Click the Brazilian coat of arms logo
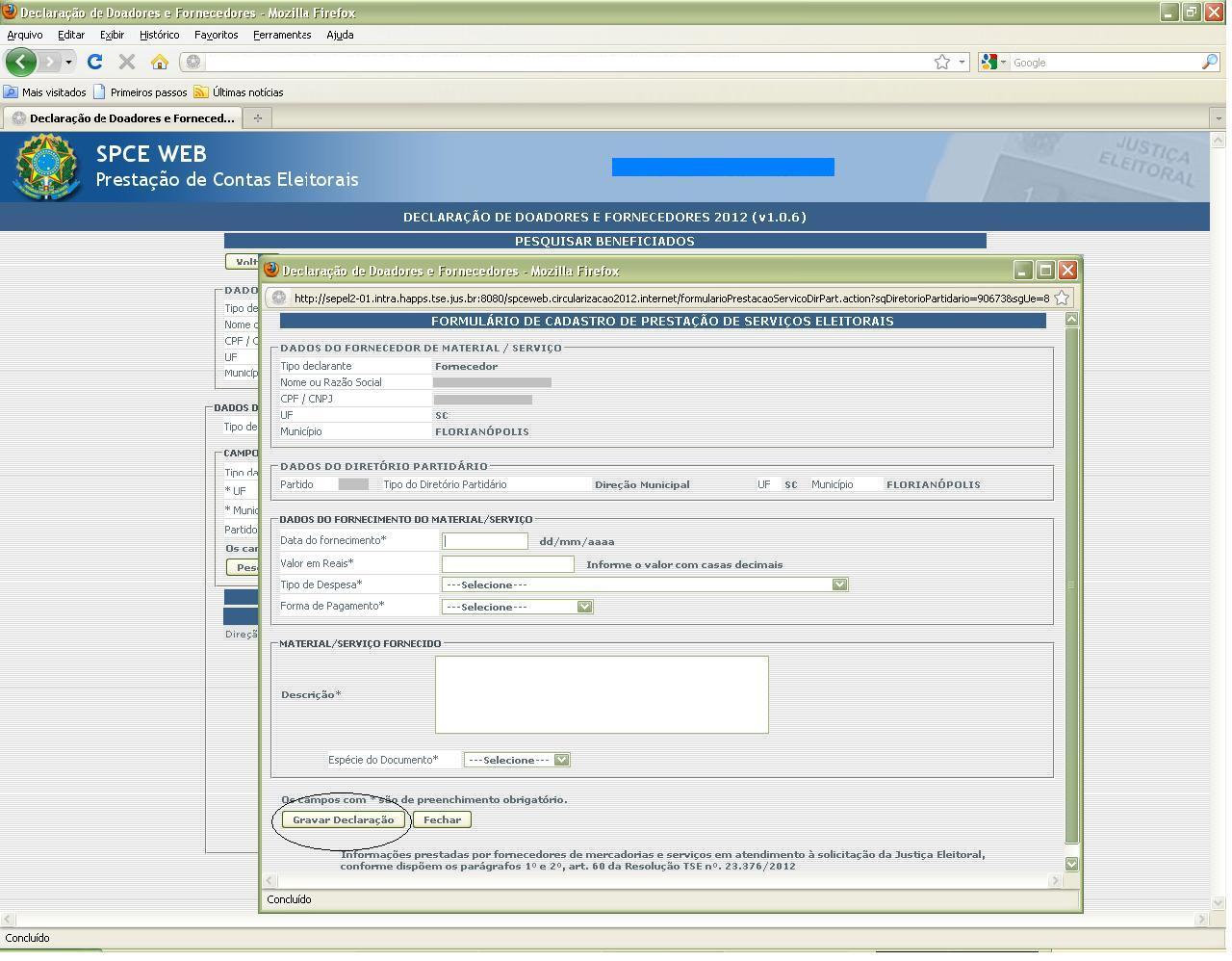The image size is (1232, 961). click(46, 167)
